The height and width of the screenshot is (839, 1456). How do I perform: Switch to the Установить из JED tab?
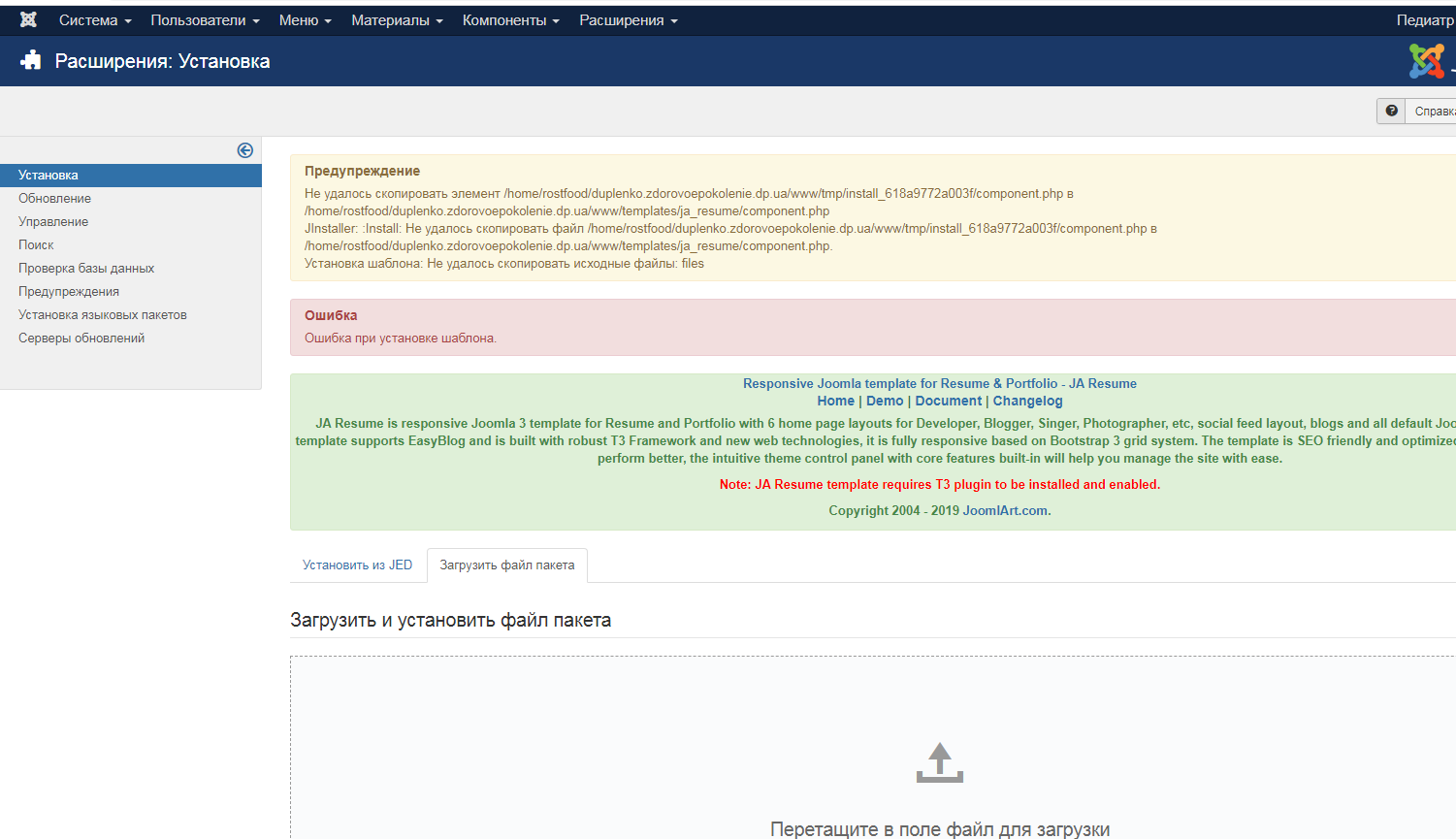[x=357, y=565]
